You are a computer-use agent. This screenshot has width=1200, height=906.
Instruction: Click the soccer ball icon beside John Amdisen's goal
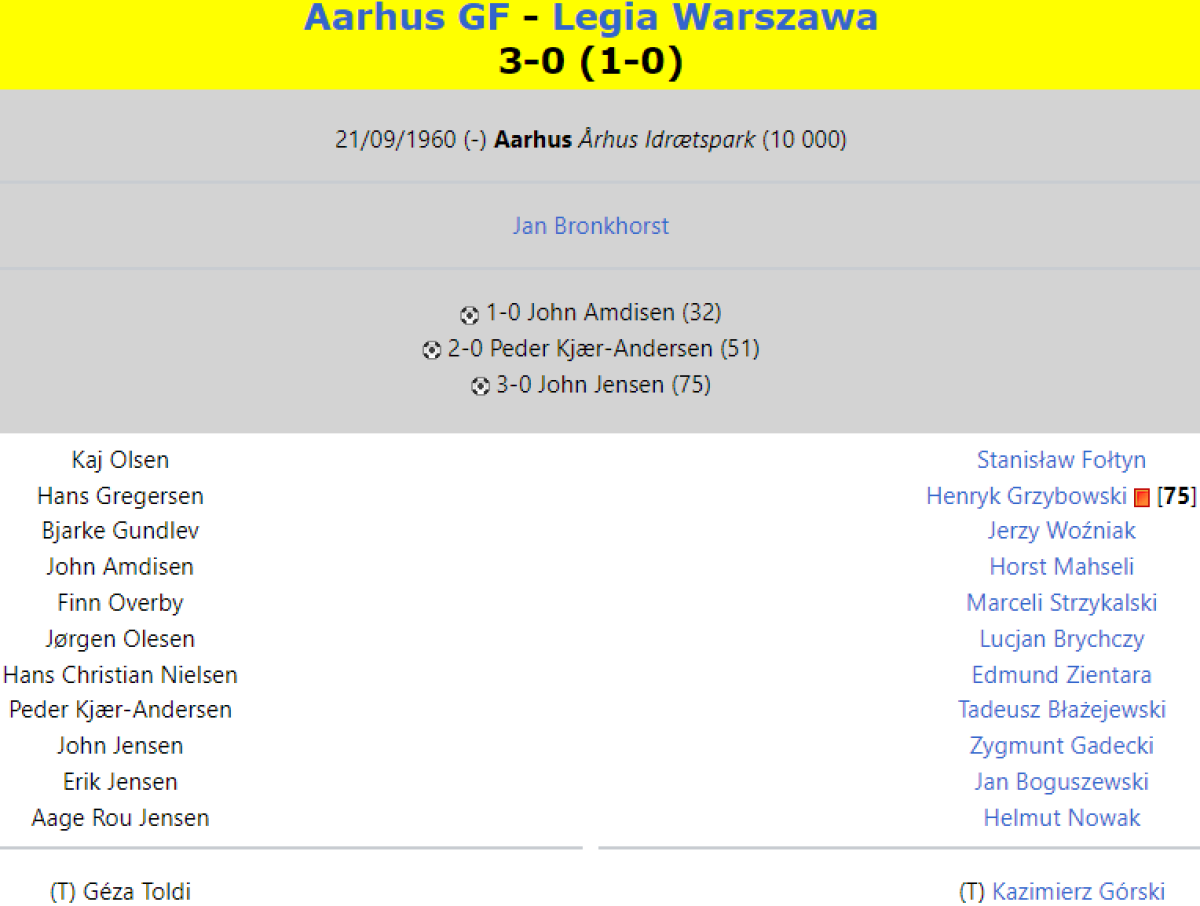[x=469, y=315]
